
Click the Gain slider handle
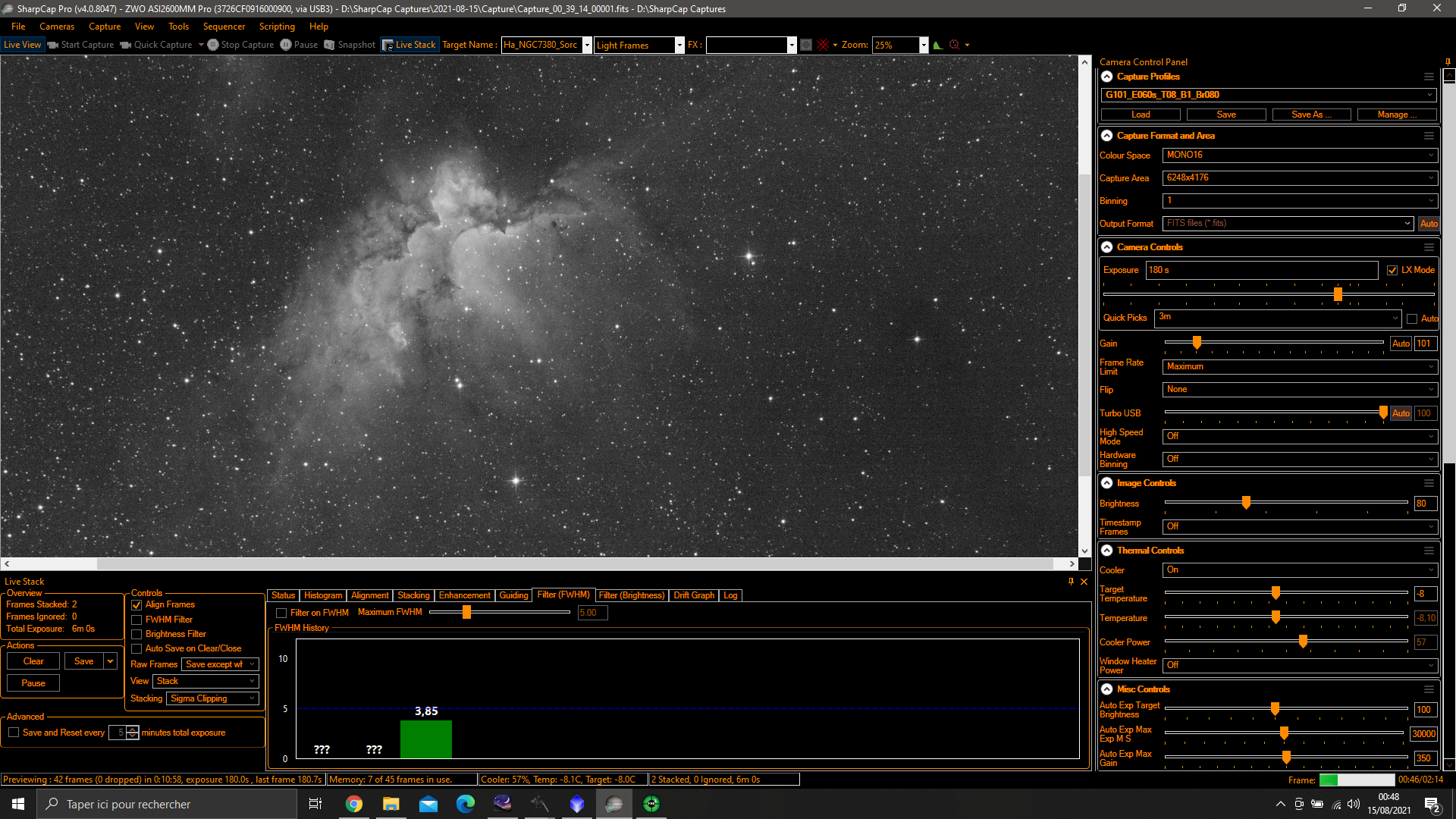coord(1197,343)
